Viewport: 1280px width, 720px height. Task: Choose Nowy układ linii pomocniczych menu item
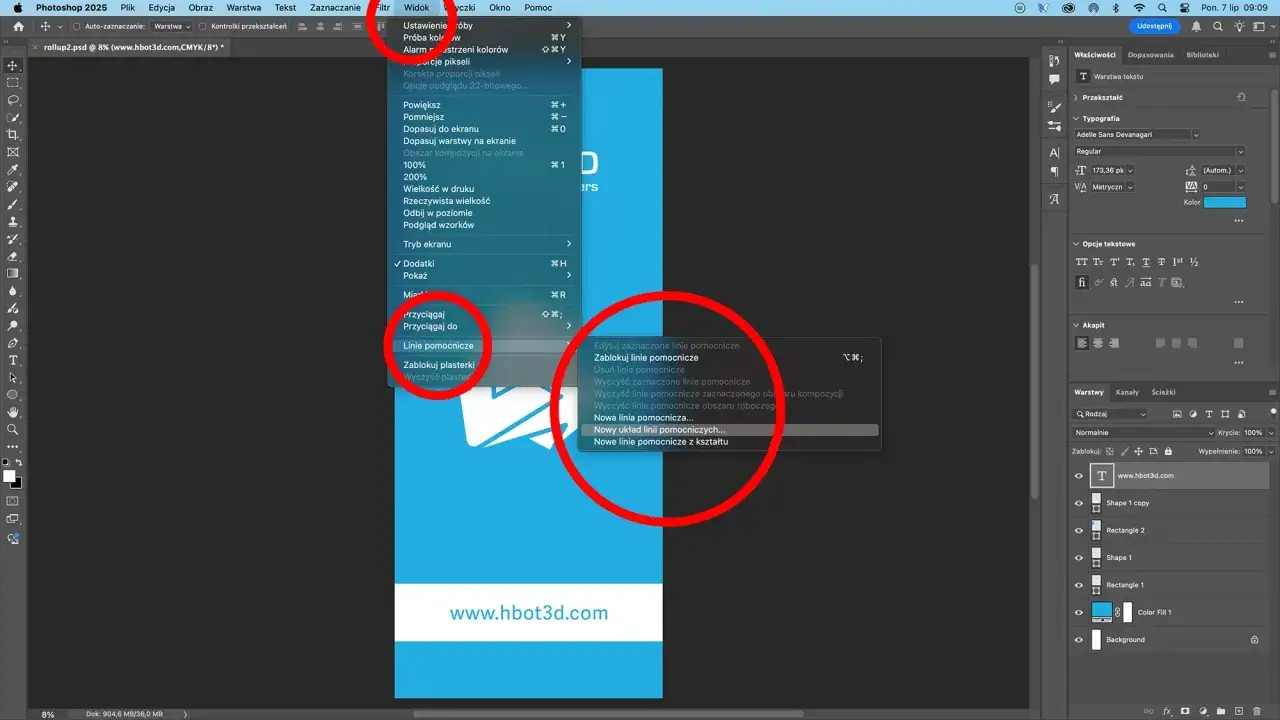tap(660, 430)
